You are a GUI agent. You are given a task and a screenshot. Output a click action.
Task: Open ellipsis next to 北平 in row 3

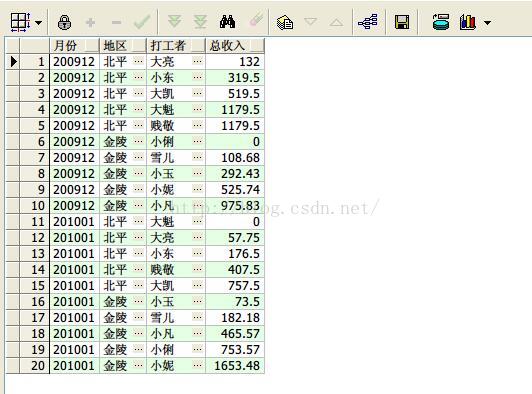[138, 93]
